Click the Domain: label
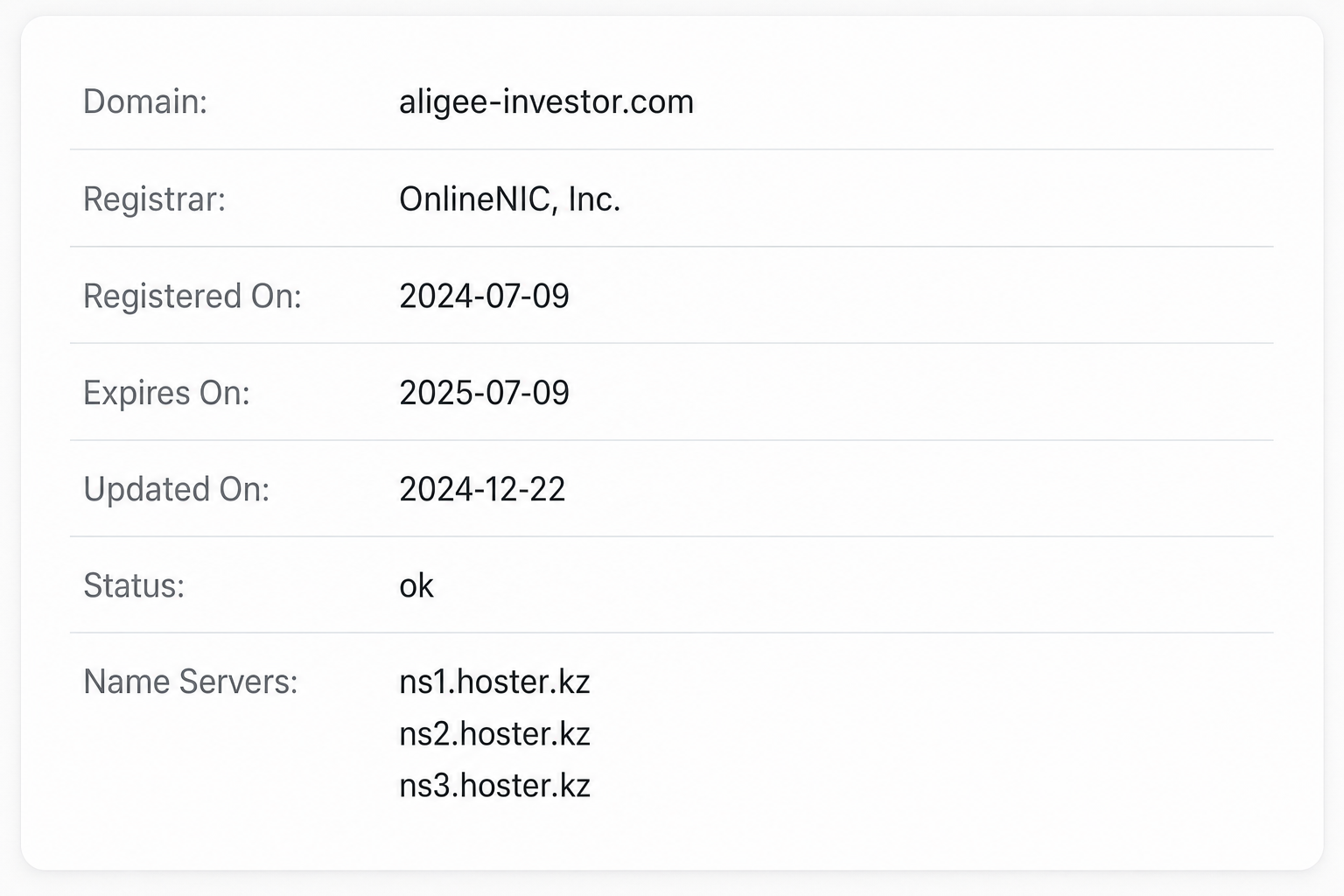 point(145,102)
